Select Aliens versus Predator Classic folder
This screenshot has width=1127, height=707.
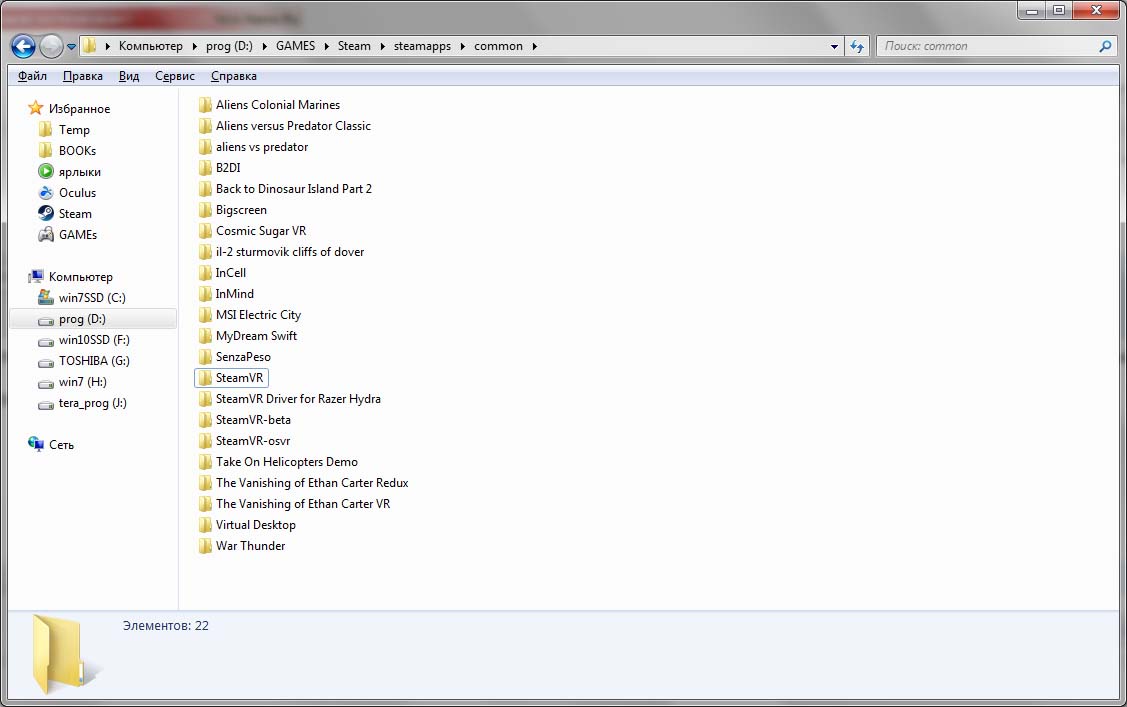point(285,126)
